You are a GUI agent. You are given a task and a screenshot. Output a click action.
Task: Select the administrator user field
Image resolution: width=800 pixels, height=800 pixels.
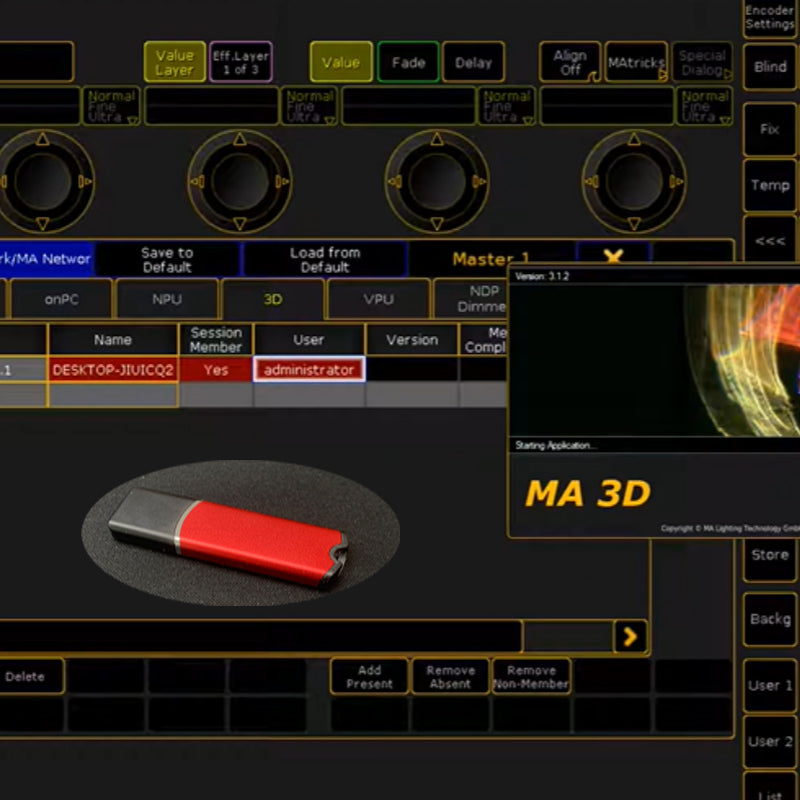click(x=309, y=370)
